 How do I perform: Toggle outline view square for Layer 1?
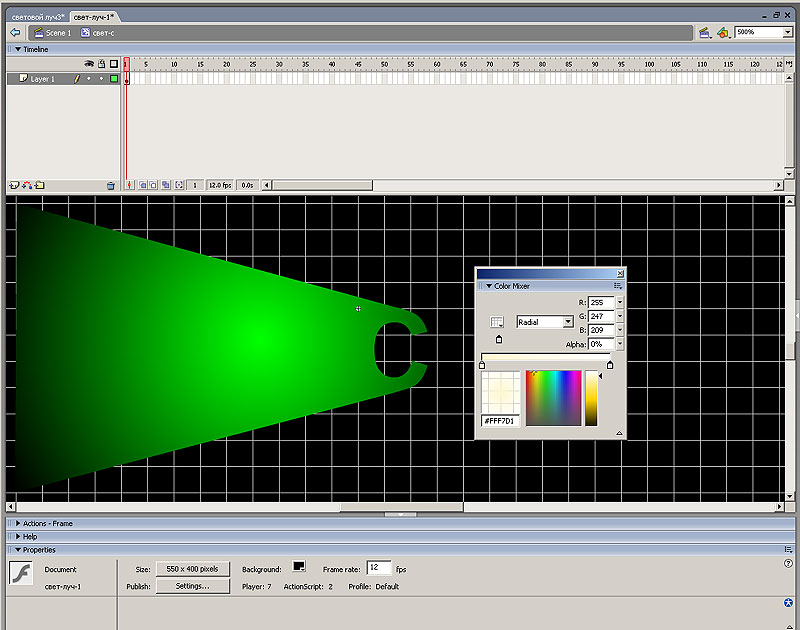click(x=114, y=78)
